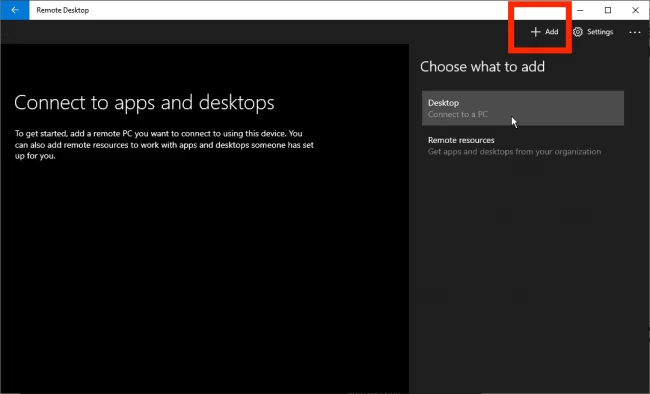Go back using the blue arrow button

pos(15,10)
